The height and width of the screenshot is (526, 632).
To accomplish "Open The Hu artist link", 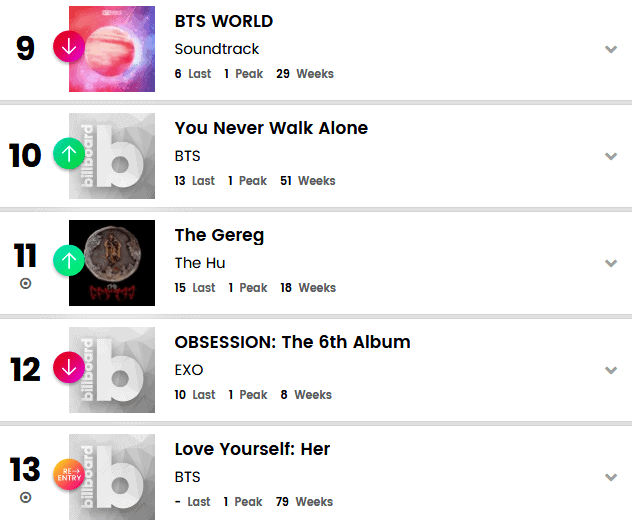I will pyautogui.click(x=200, y=263).
